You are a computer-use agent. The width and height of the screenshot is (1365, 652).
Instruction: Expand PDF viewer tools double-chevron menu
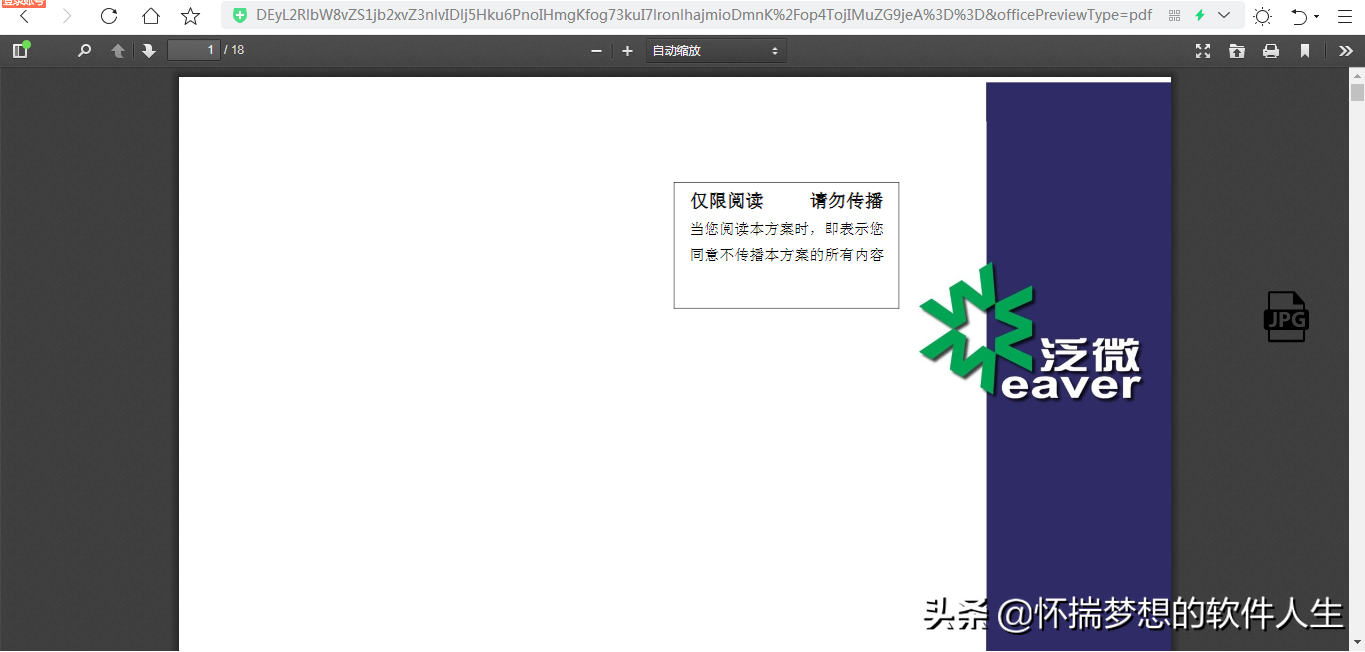(x=1346, y=51)
